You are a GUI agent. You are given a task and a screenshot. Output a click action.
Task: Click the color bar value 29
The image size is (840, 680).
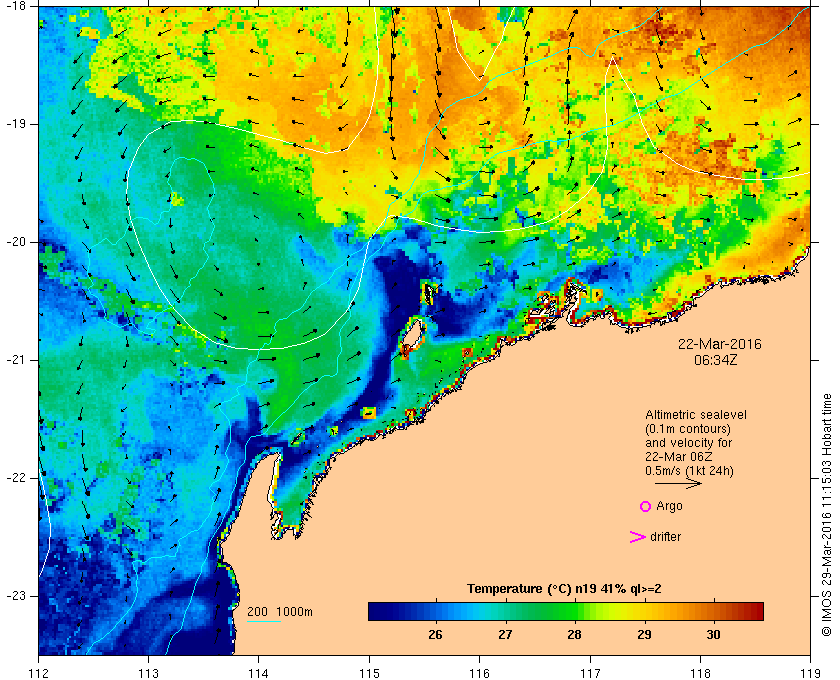[644, 635]
